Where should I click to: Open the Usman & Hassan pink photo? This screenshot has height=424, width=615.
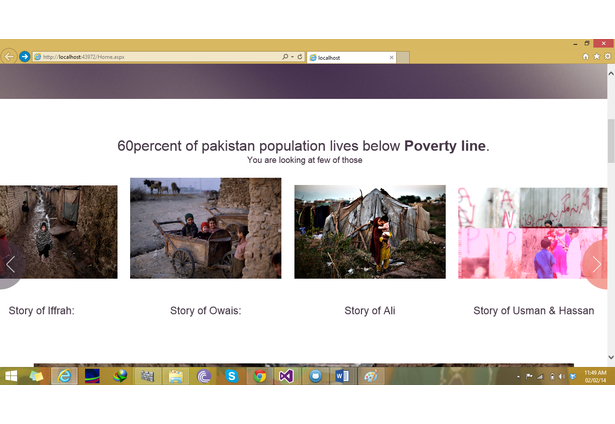click(x=533, y=233)
